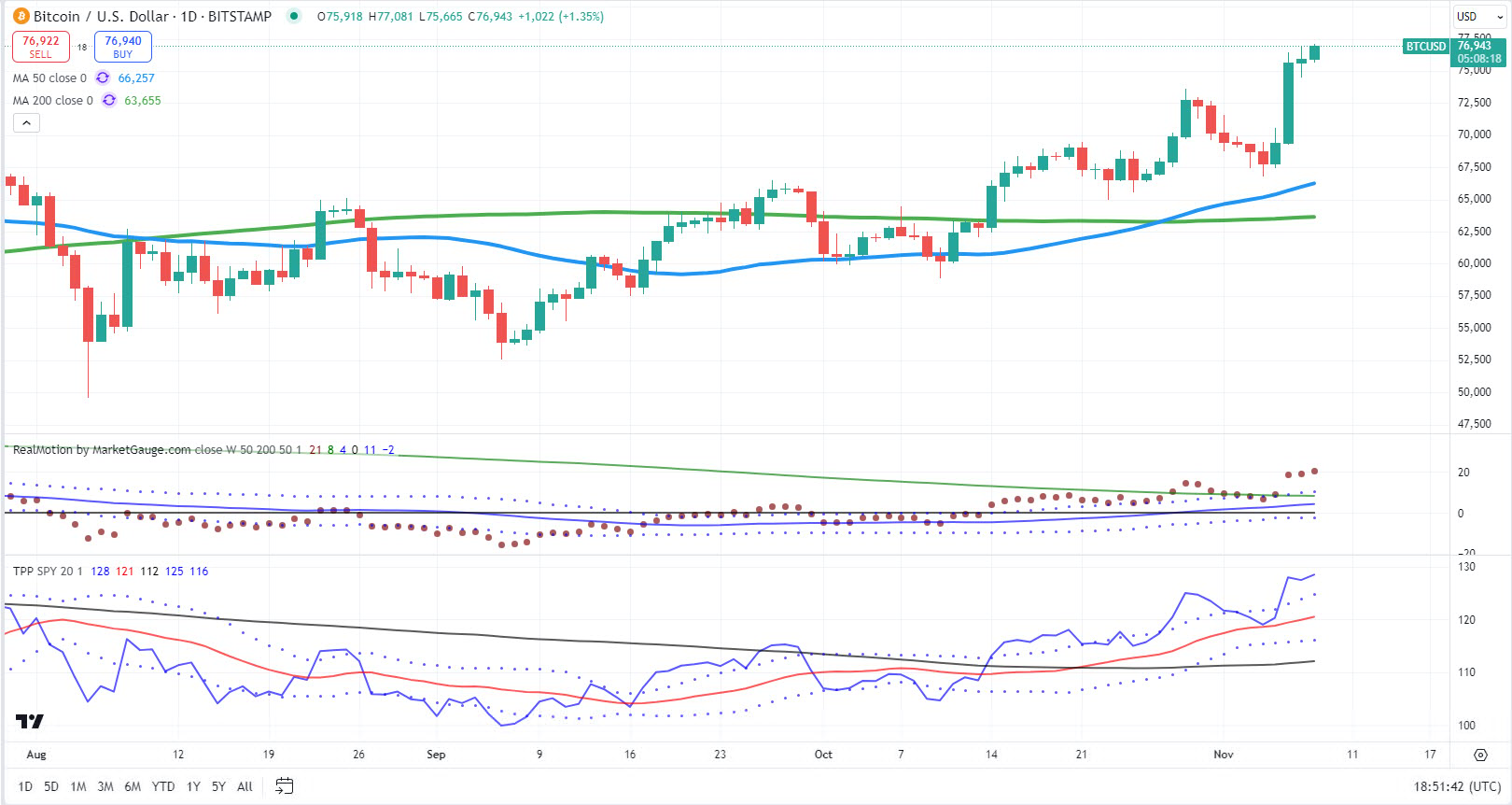Click the MA 50 close 0 legend
Viewport: 1512px width, 805px height.
click(49, 78)
